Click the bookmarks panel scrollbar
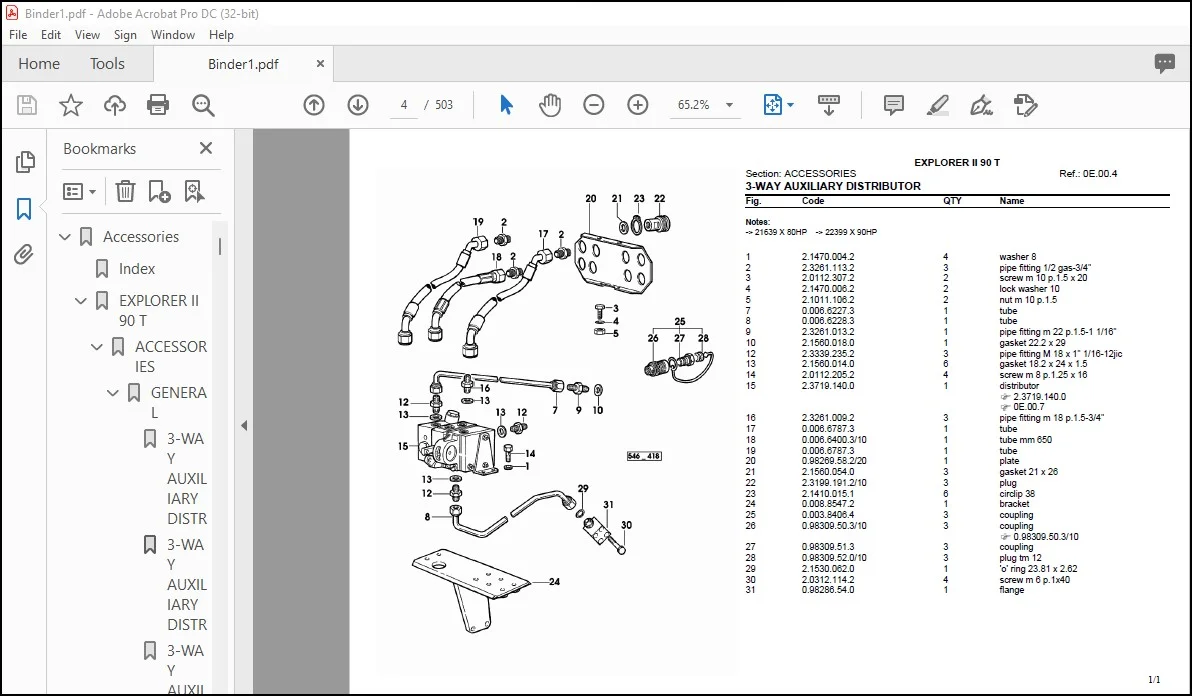This screenshot has width=1192, height=696. (x=220, y=246)
